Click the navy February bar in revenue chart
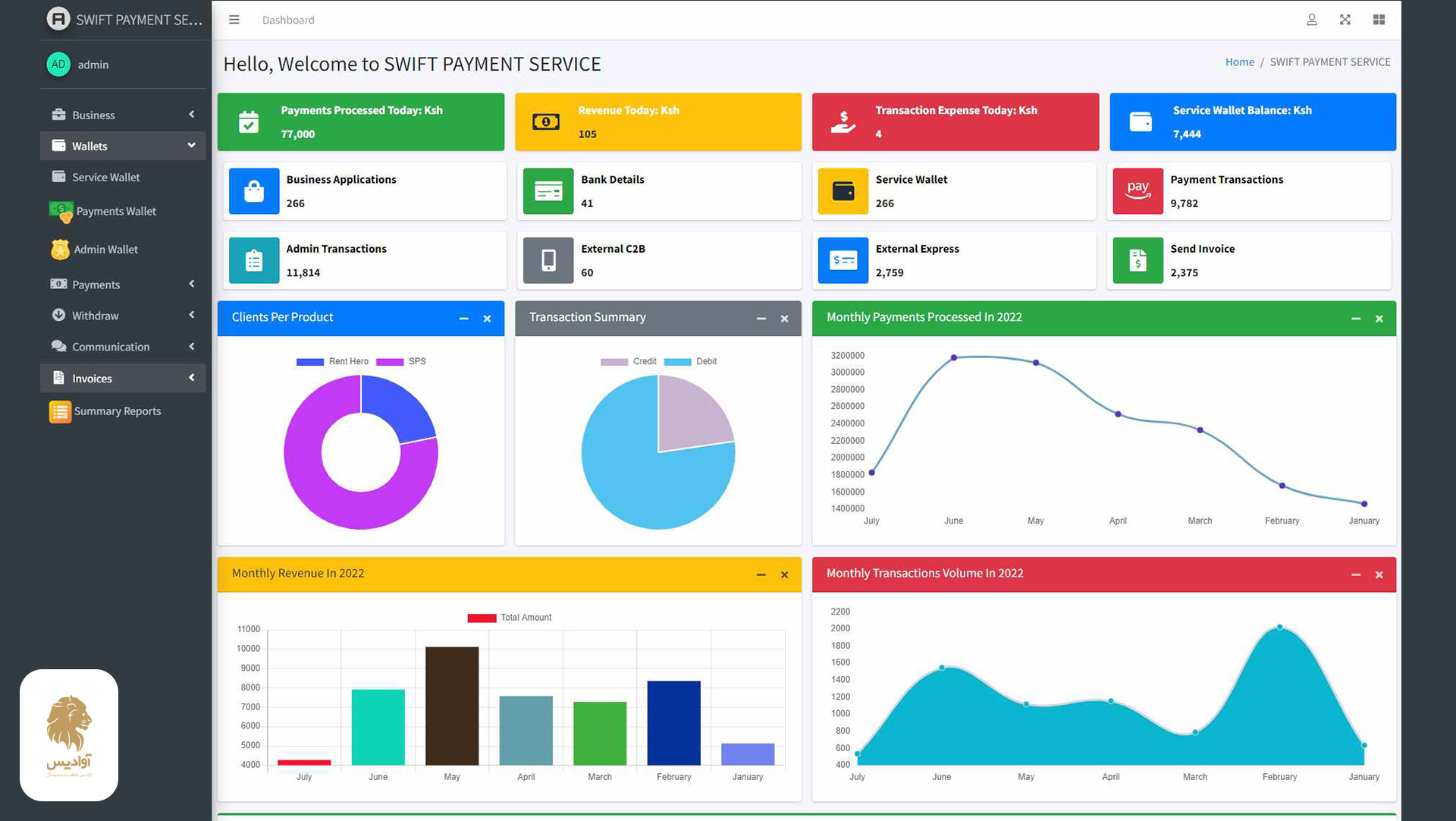 click(x=674, y=723)
